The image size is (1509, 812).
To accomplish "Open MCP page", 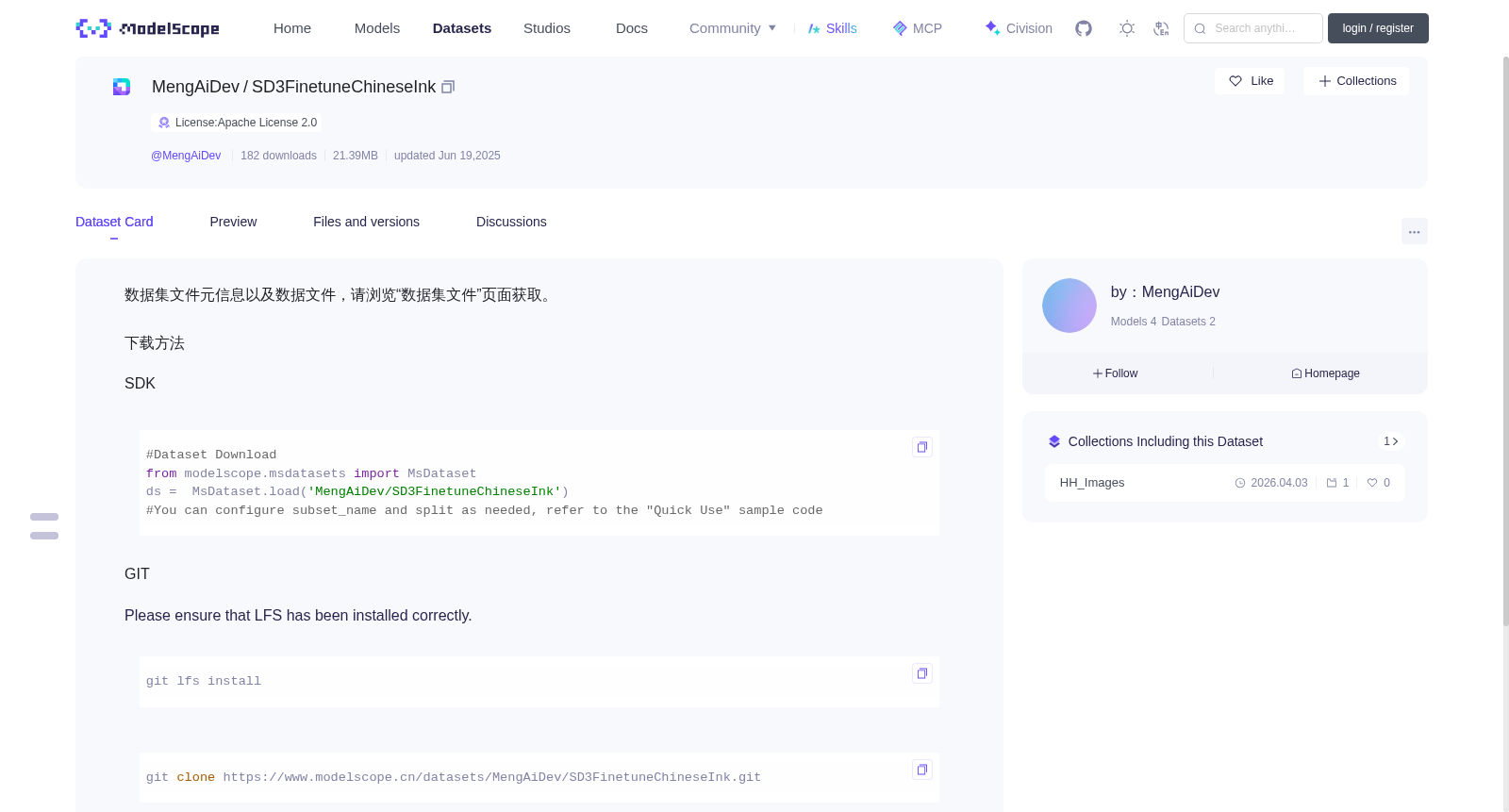I will [918, 28].
